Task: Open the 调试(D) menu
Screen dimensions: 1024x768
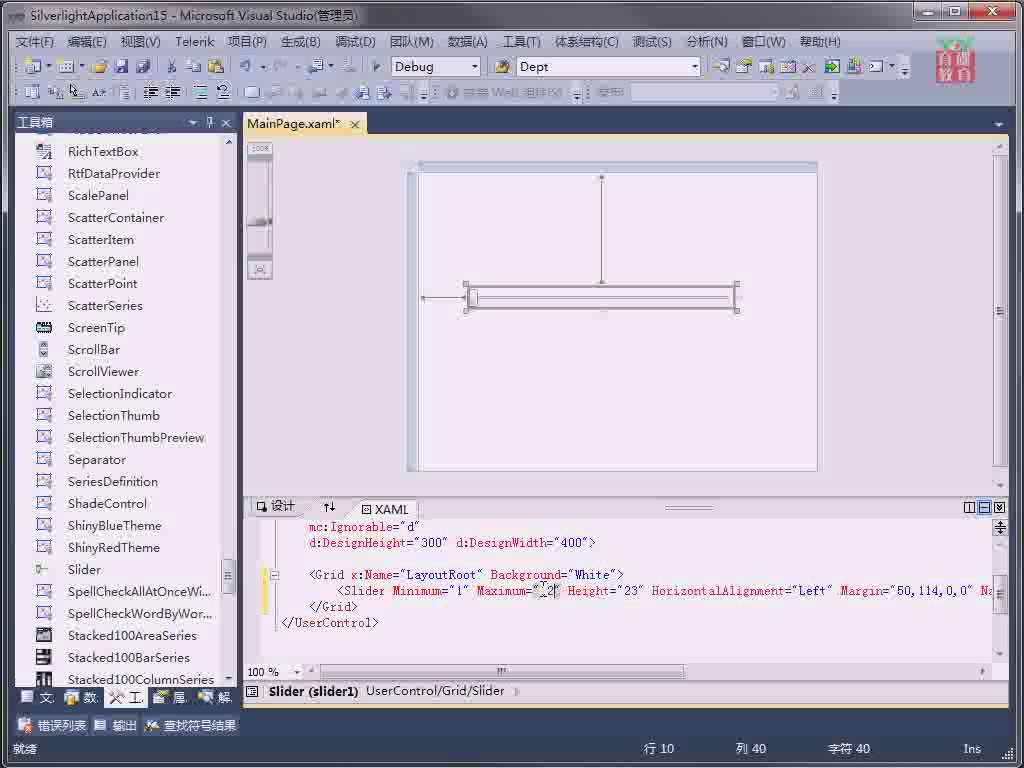Action: (355, 42)
